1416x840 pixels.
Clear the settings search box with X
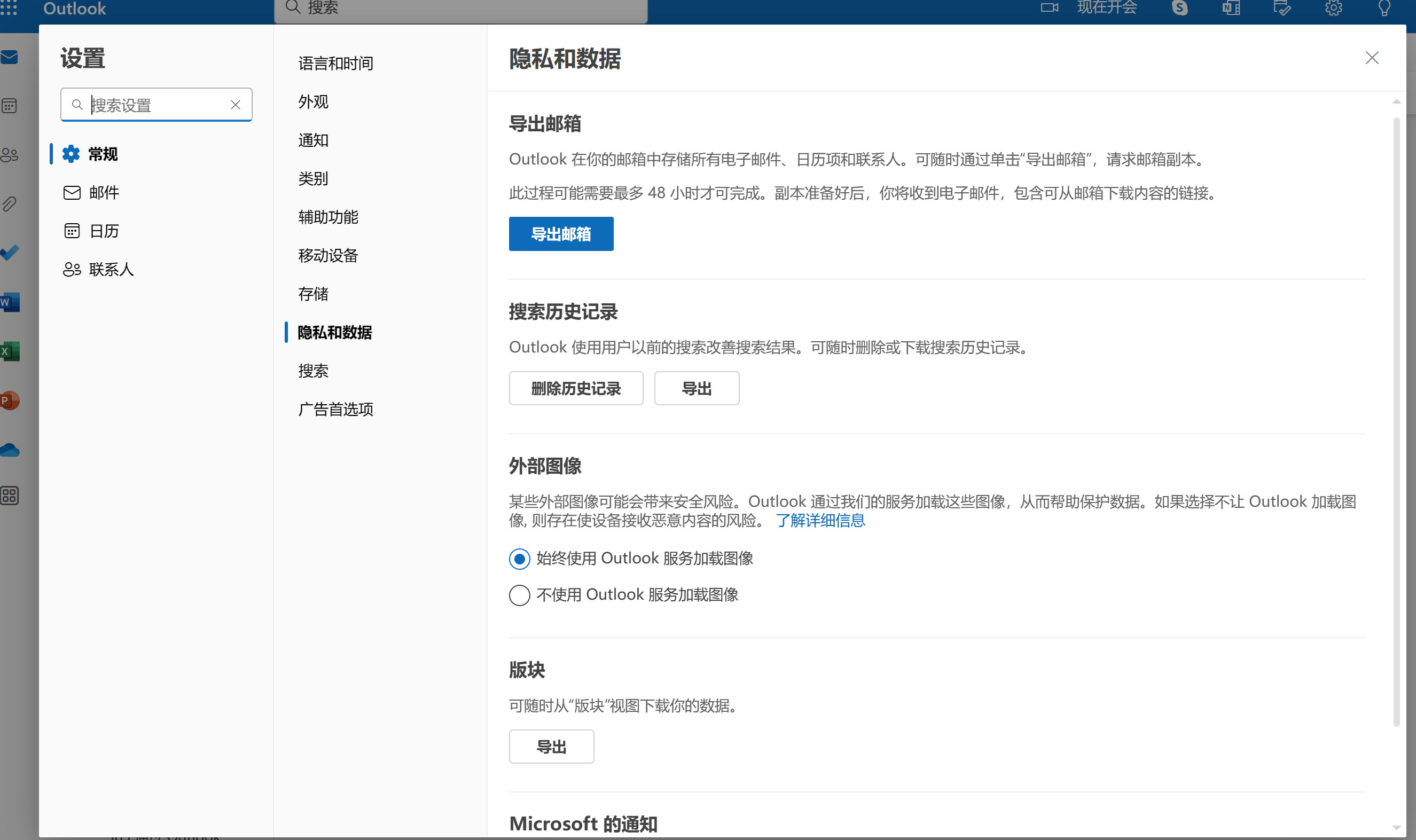click(x=236, y=105)
